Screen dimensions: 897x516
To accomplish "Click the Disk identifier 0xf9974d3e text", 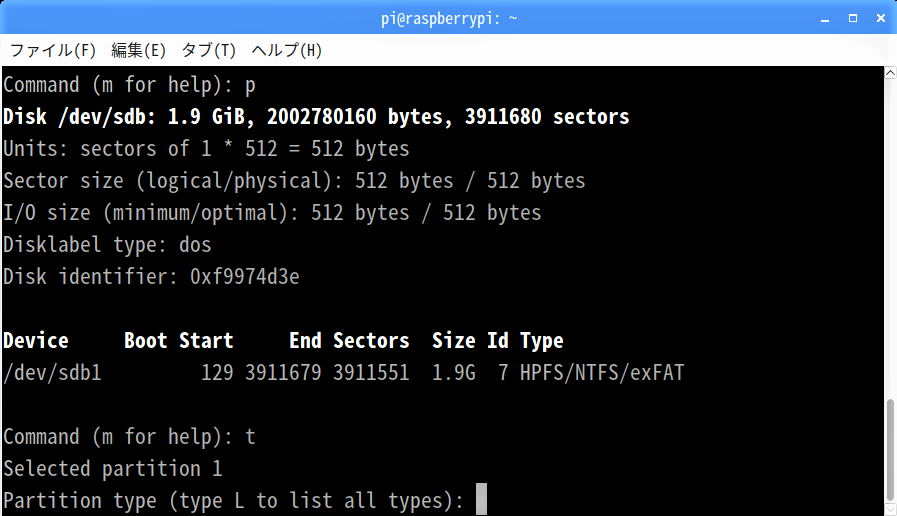I will coord(151,277).
